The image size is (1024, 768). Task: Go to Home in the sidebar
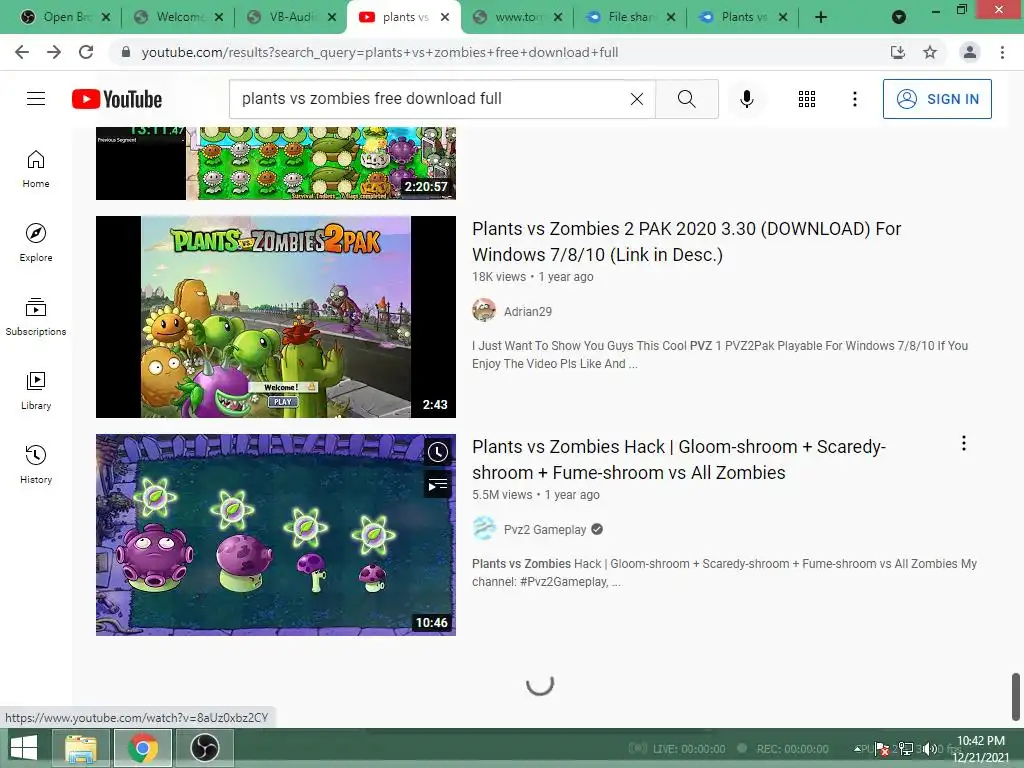(36, 169)
